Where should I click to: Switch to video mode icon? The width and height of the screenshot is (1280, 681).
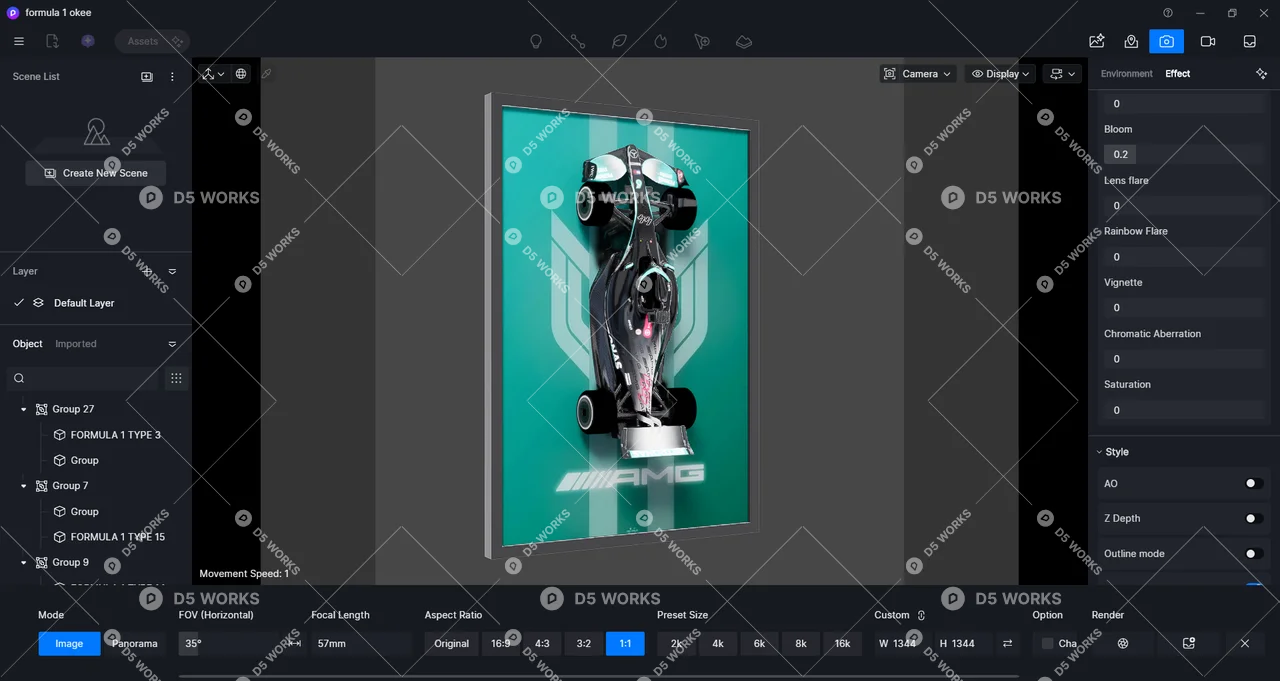1208,41
